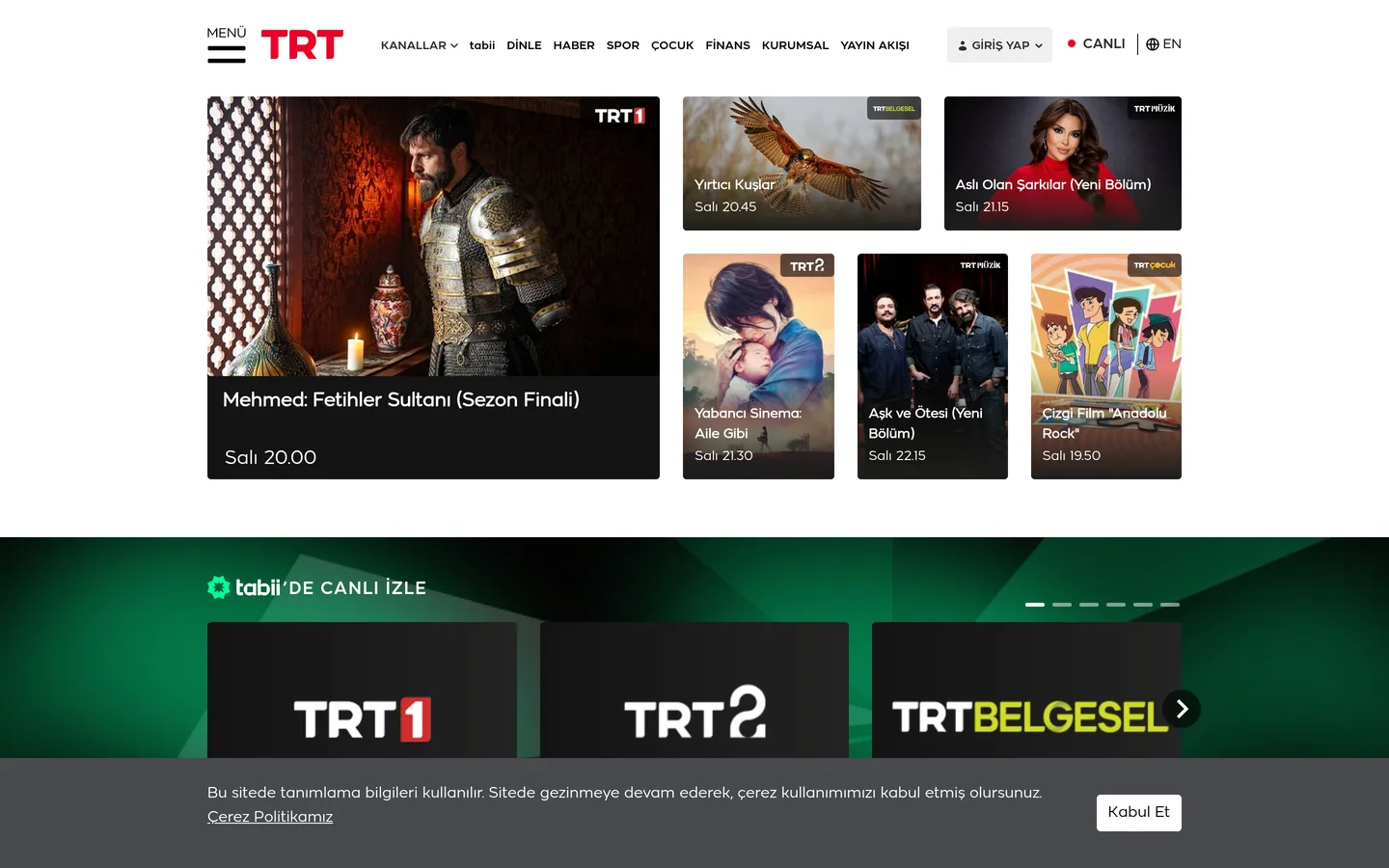Expand the GİRİŞ YAP login dropdown
Image resolution: width=1389 pixels, height=868 pixels.
[x=999, y=45]
